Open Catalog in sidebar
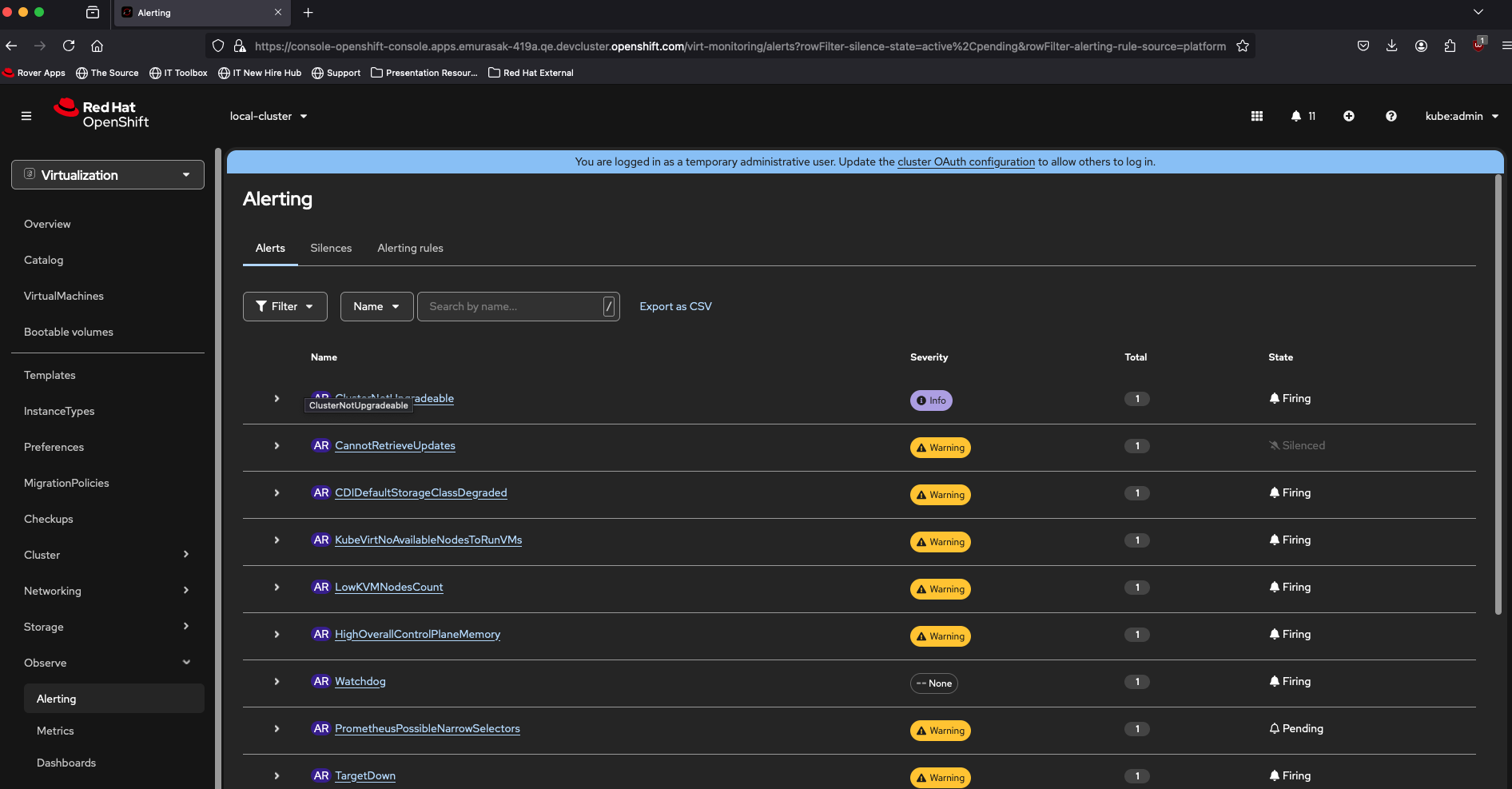Screen dimensions: 1512x789 43,260
